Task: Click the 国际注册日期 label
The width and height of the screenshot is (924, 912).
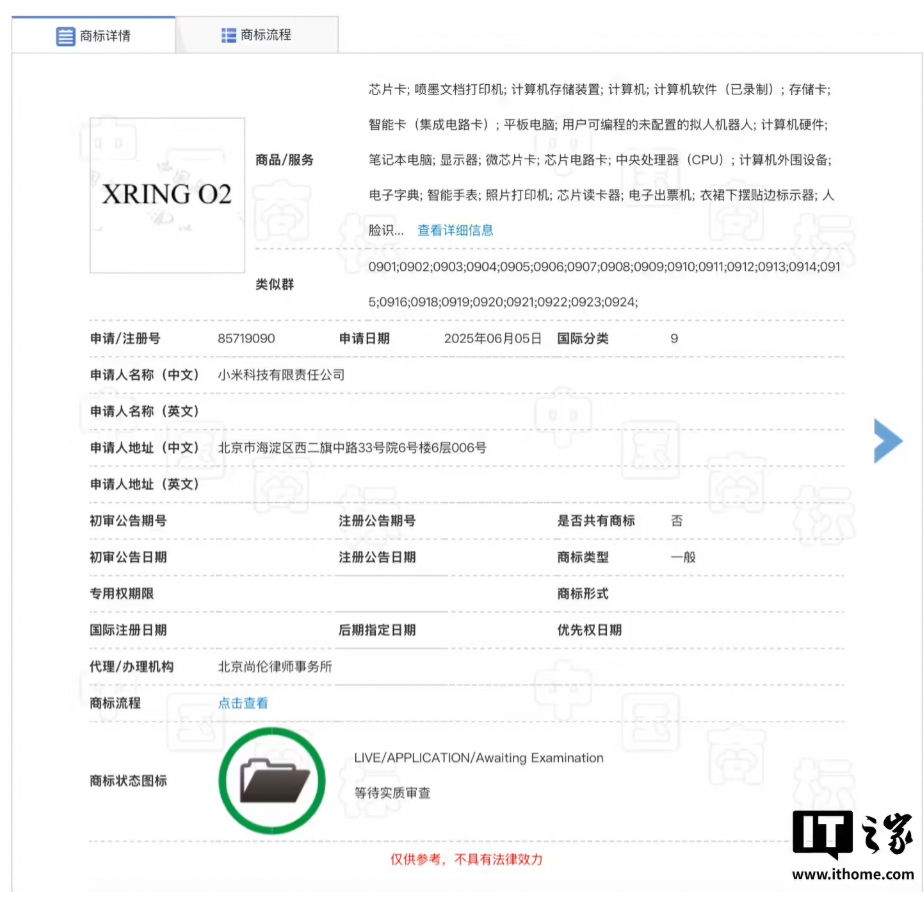Action: click(128, 630)
